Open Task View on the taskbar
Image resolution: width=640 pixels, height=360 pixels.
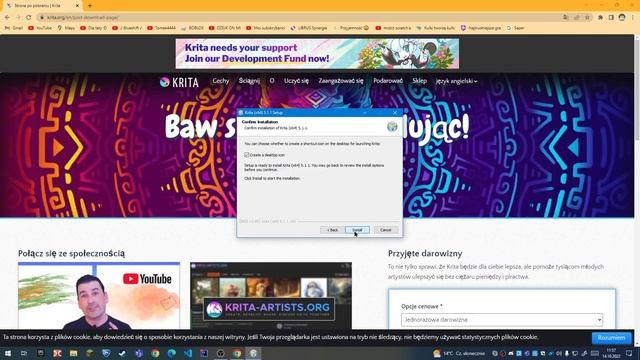(24, 353)
